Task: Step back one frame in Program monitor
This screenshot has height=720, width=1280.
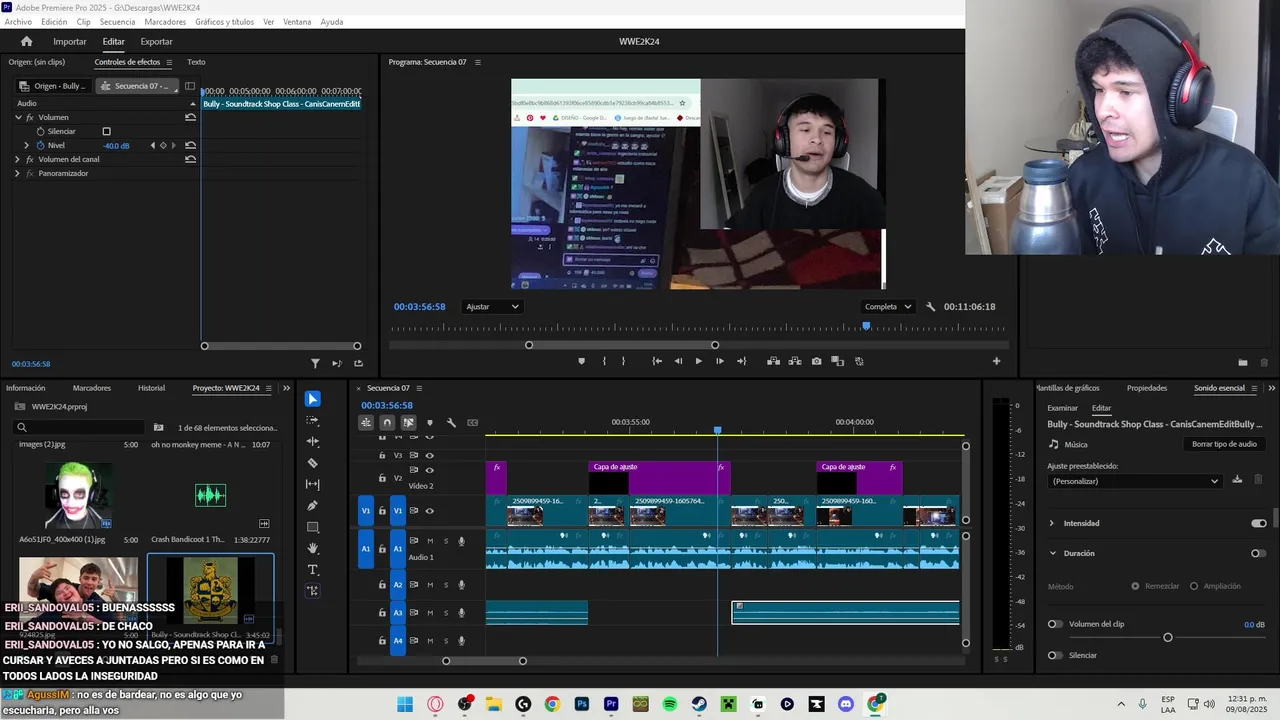Action: [x=678, y=361]
